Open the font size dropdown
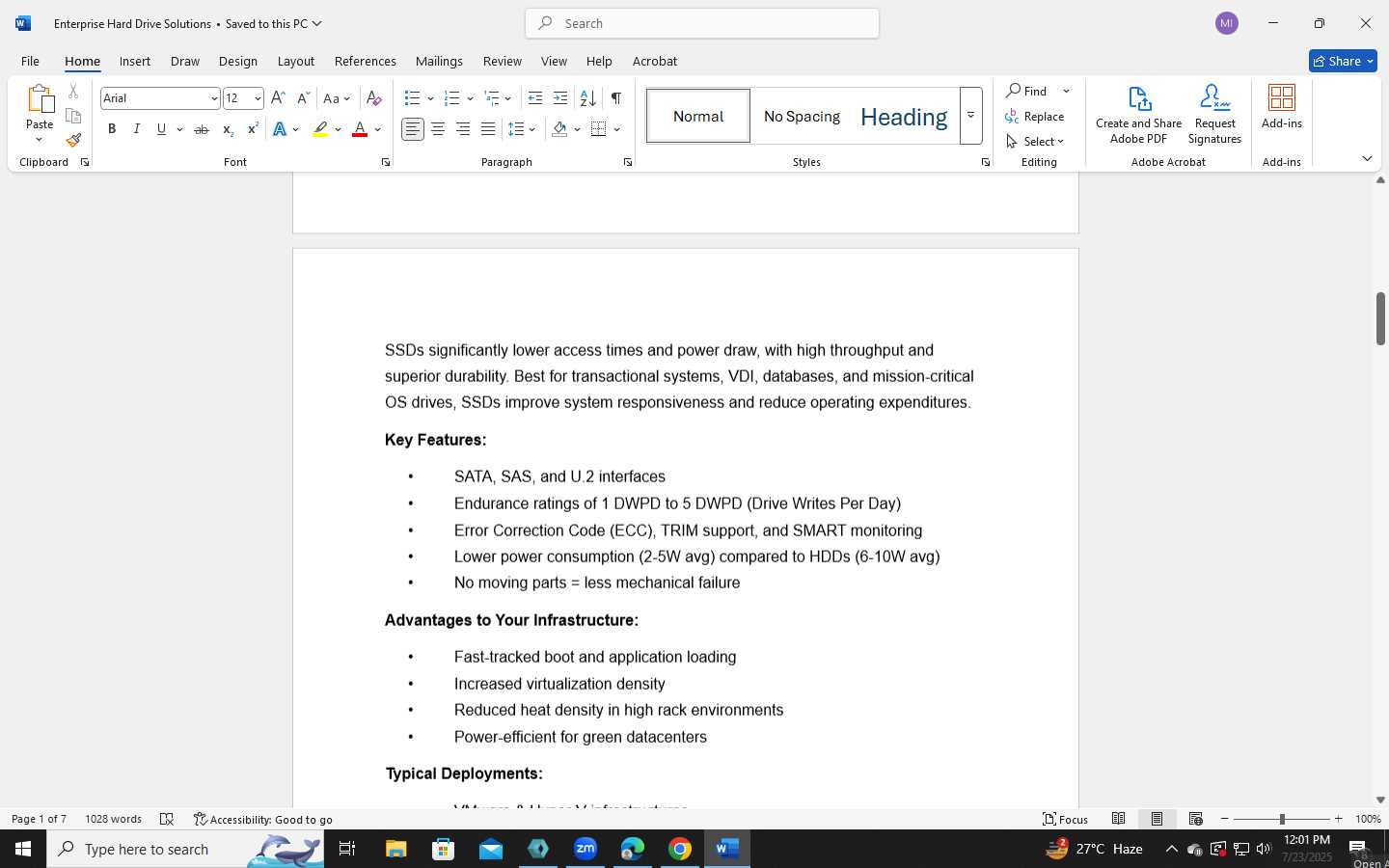Image resolution: width=1389 pixels, height=868 pixels. (258, 98)
